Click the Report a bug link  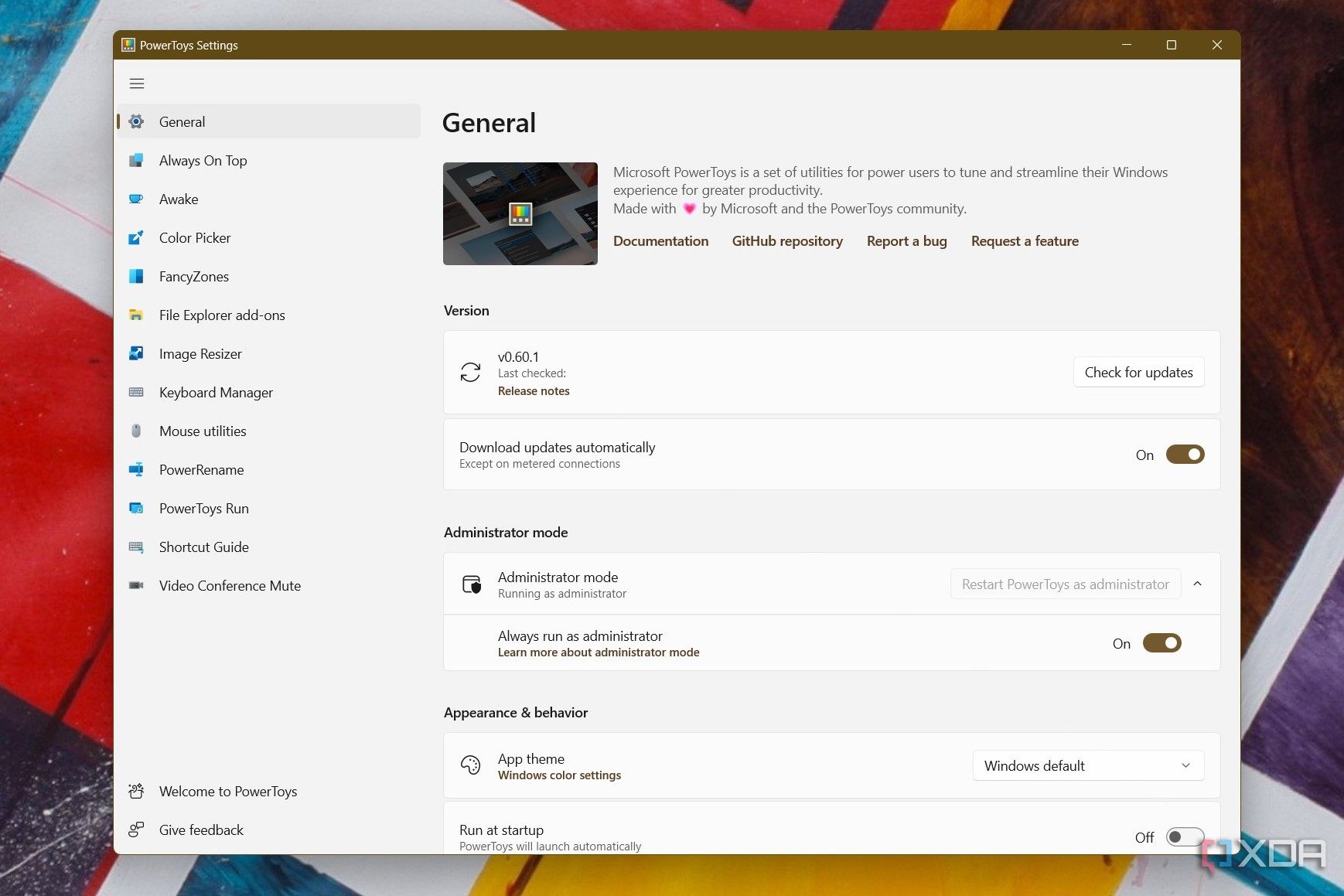tap(906, 241)
